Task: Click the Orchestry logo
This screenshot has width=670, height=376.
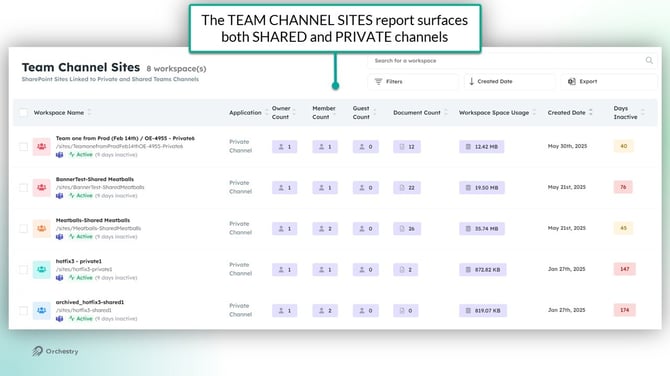Action: (x=55, y=351)
